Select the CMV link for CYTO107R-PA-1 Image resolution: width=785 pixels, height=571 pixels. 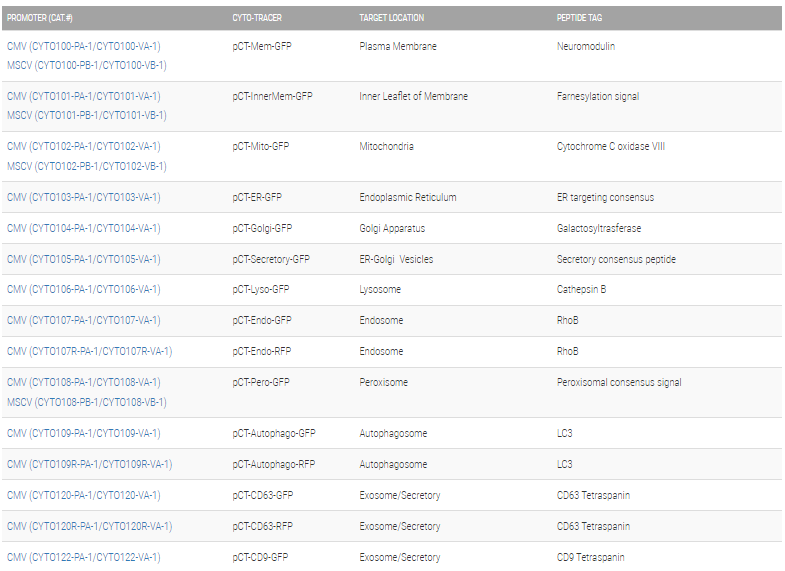point(89,351)
